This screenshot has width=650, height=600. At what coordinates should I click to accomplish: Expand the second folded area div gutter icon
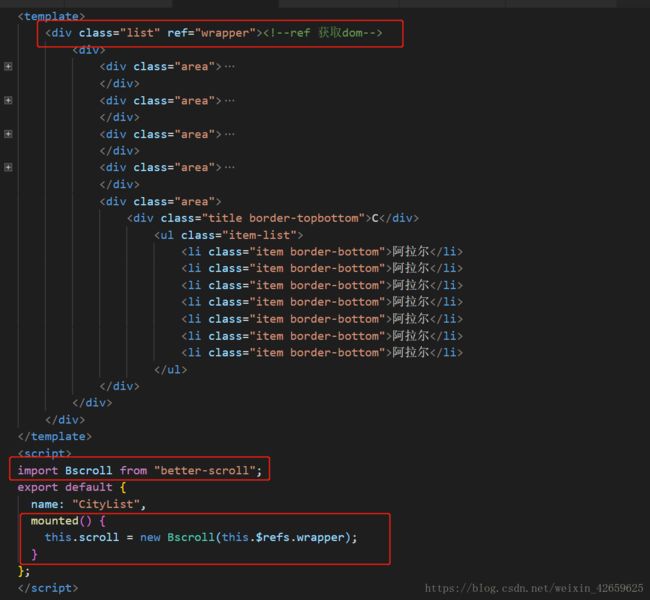(x=8, y=100)
